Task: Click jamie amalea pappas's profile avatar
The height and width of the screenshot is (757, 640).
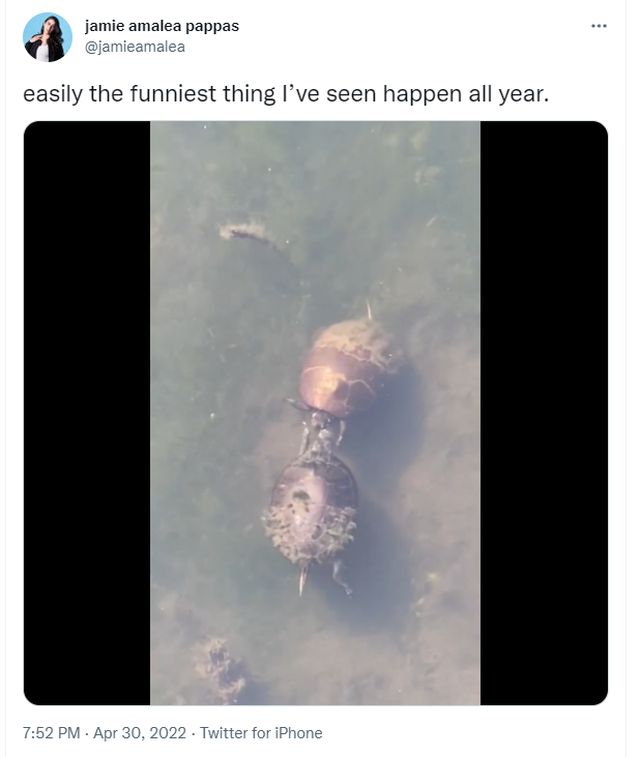Action: click(x=47, y=37)
